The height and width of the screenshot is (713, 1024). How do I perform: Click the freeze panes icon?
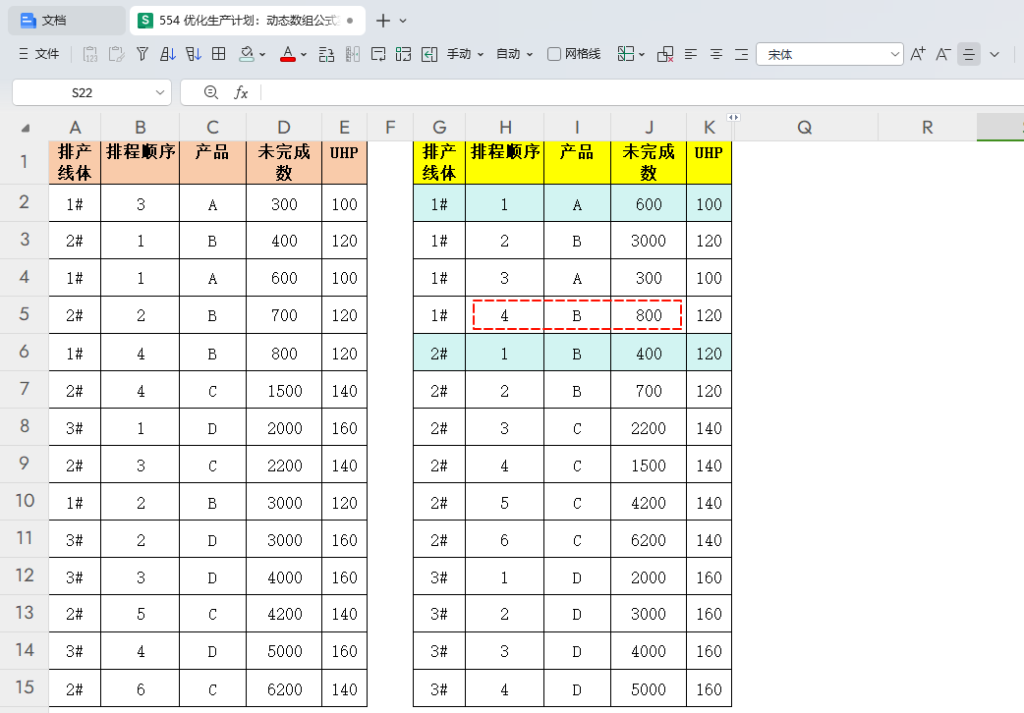point(626,54)
